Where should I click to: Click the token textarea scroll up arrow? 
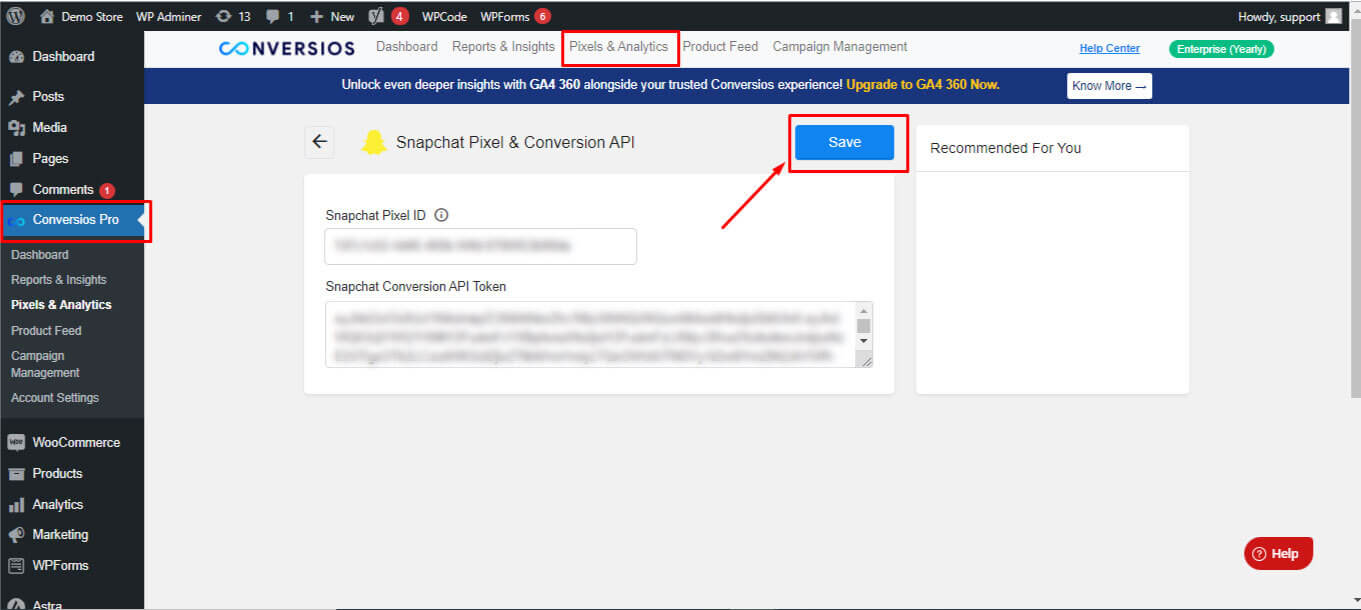[x=864, y=310]
